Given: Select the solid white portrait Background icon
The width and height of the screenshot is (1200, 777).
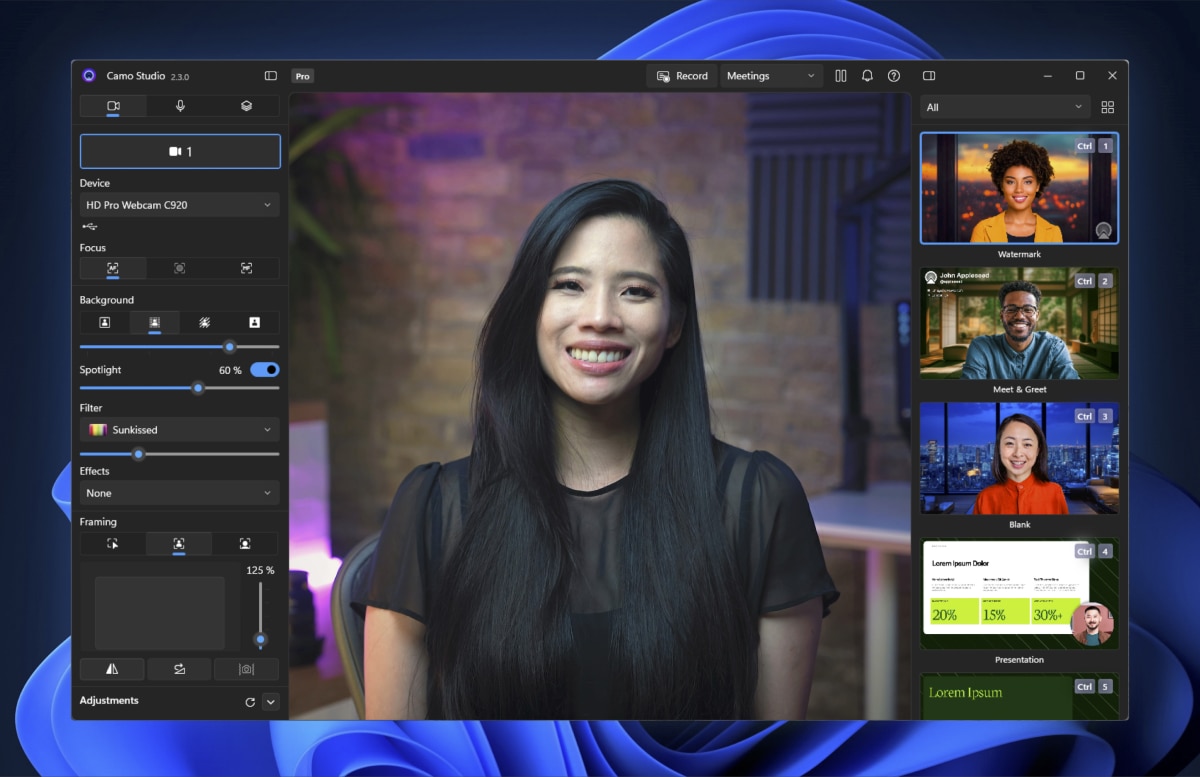Looking at the screenshot, I should 254,322.
